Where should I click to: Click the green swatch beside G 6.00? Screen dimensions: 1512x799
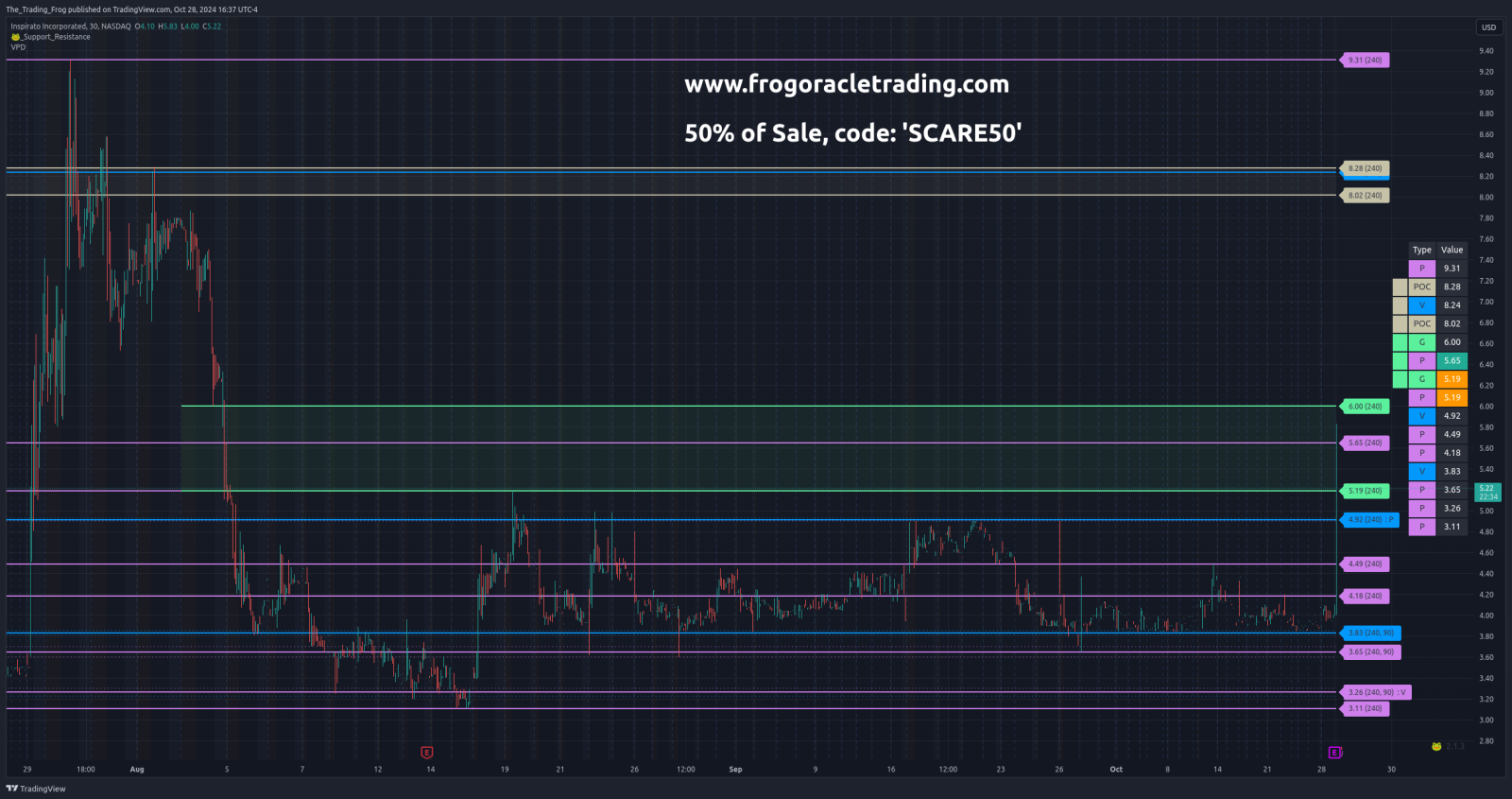1400,342
